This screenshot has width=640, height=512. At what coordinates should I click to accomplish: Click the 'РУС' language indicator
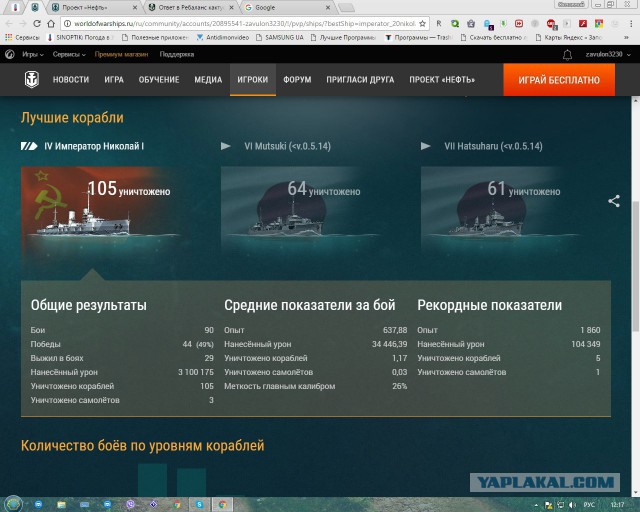coord(589,505)
